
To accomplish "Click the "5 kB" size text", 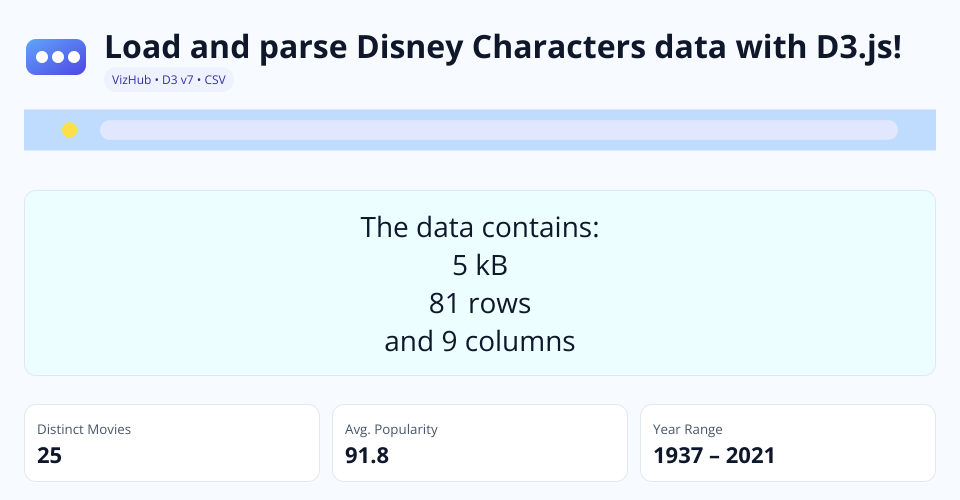I will pyautogui.click(x=479, y=265).
